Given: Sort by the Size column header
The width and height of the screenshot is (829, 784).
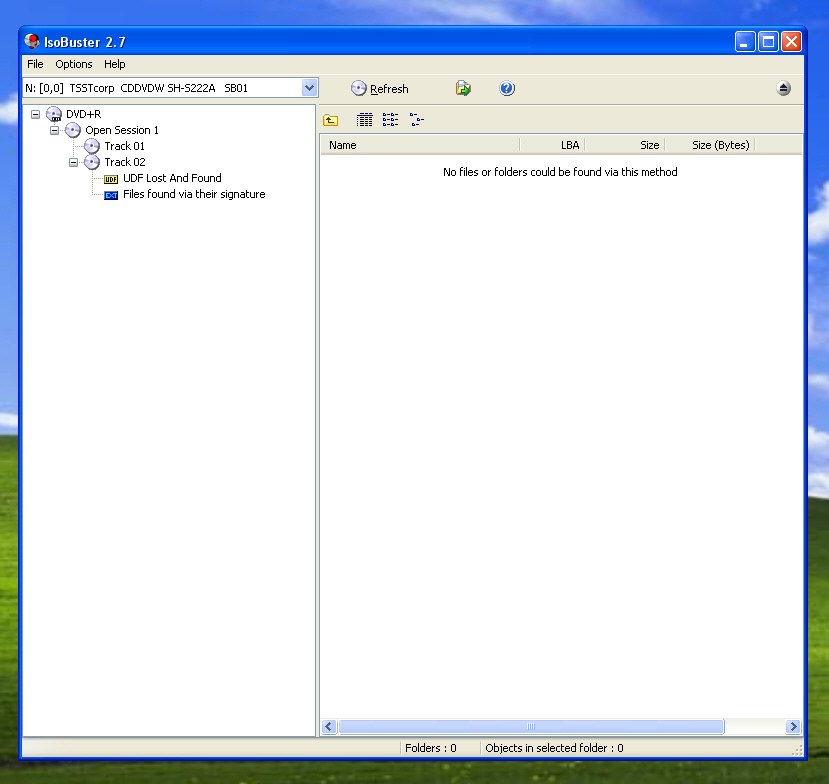Looking at the screenshot, I should point(625,145).
